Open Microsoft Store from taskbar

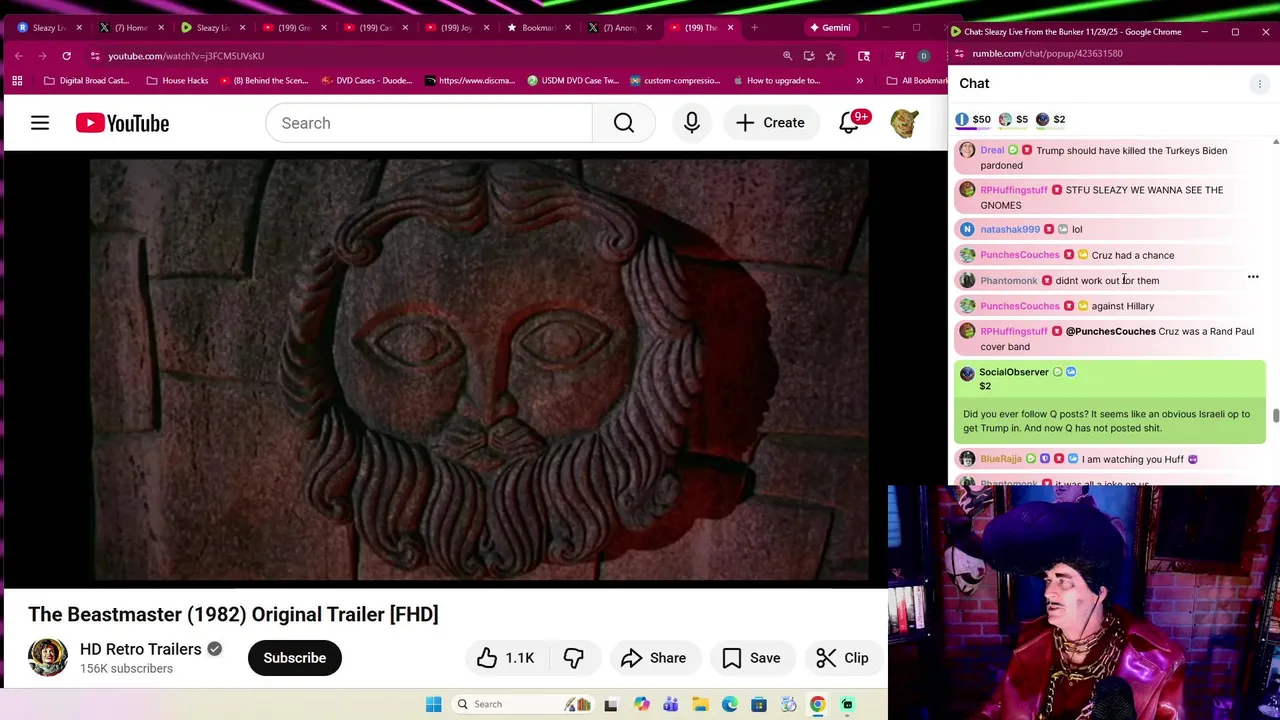tap(759, 704)
